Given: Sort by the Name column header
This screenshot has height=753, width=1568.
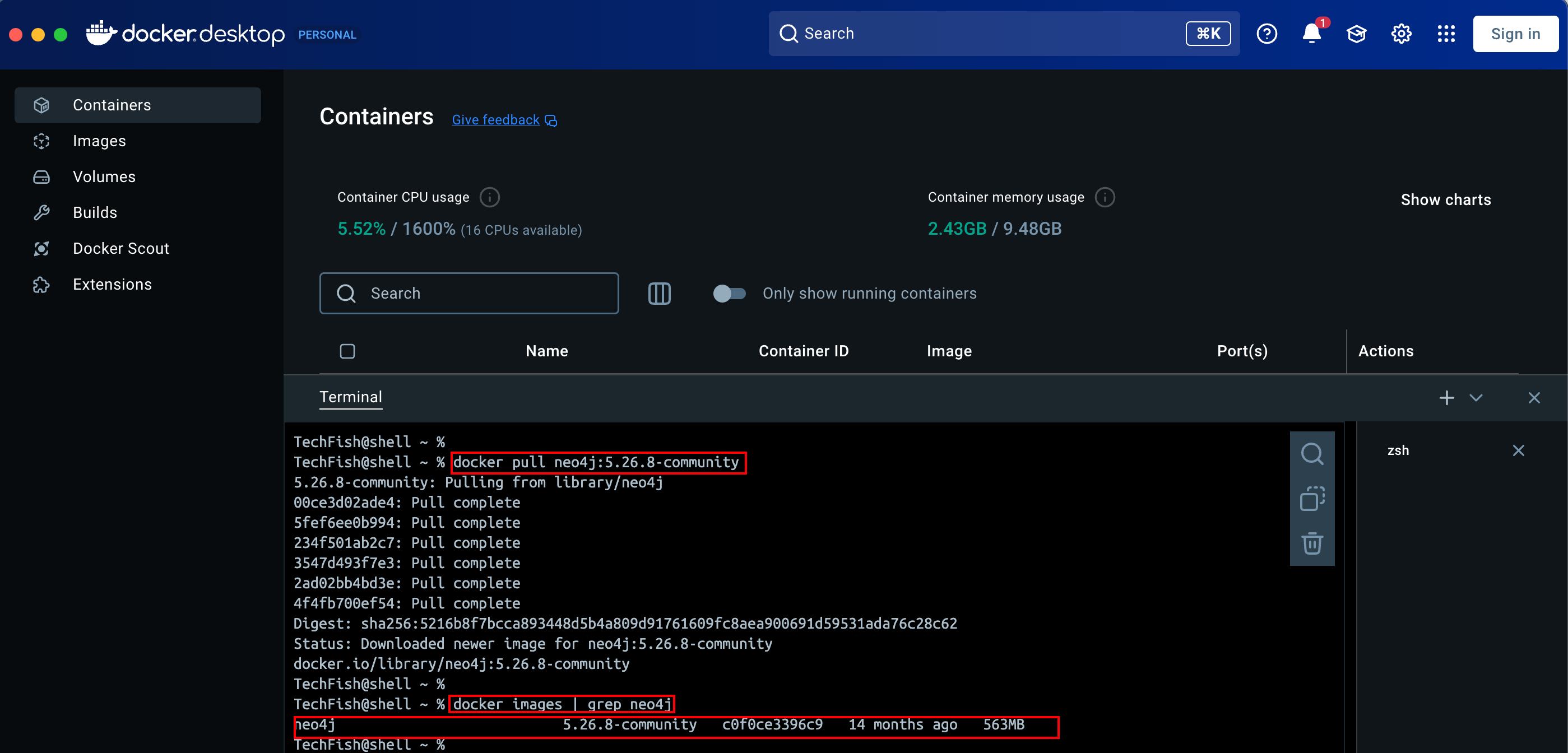Looking at the screenshot, I should coord(546,351).
